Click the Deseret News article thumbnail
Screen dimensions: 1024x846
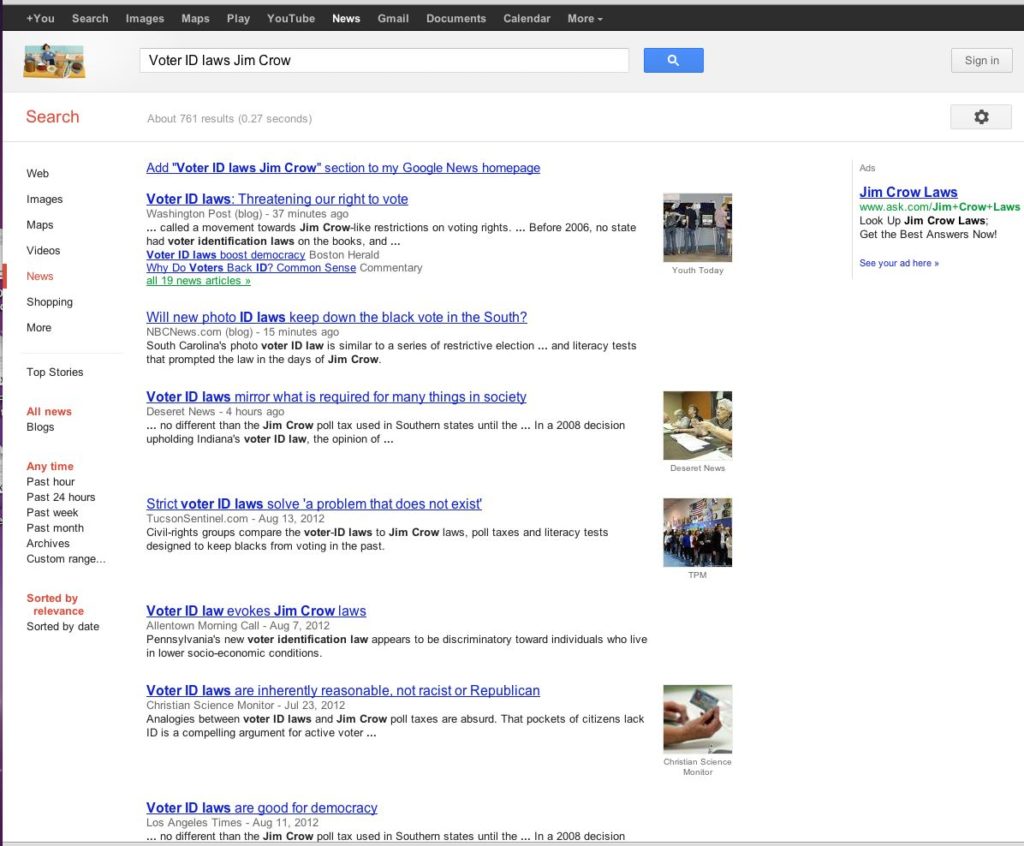[697, 425]
